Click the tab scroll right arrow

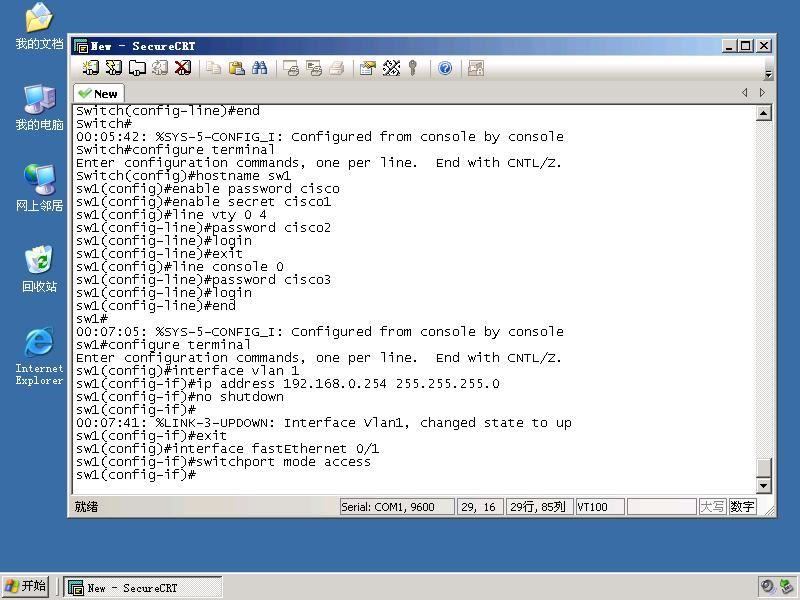click(x=762, y=92)
